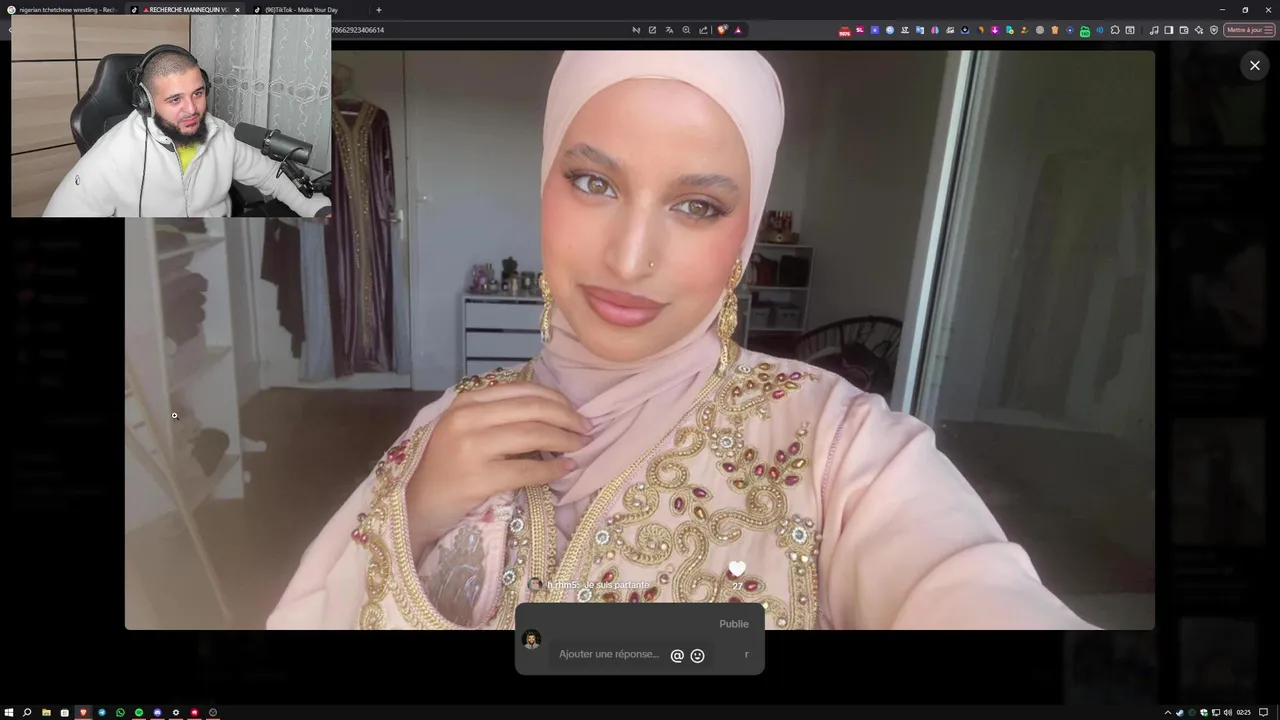This screenshot has width=1280, height=720.
Task: Click the 'Mettre à jour' update button
Action: coord(1249,30)
